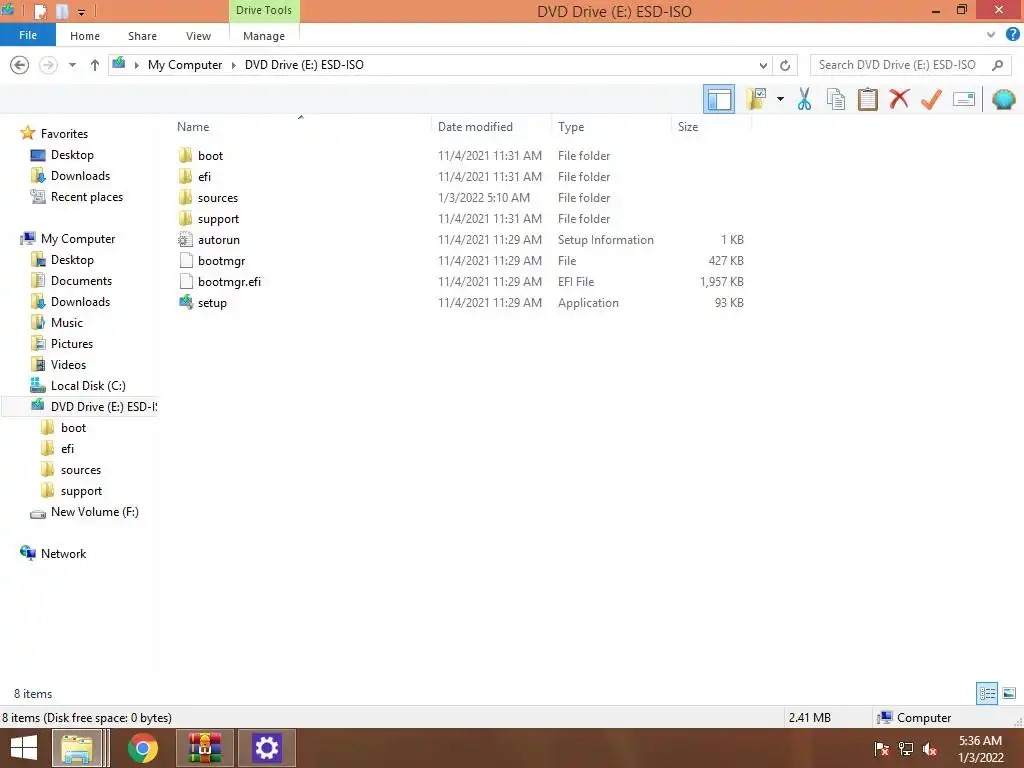Open New Volume (F:) in navigation pane
The height and width of the screenshot is (768, 1024).
point(95,512)
